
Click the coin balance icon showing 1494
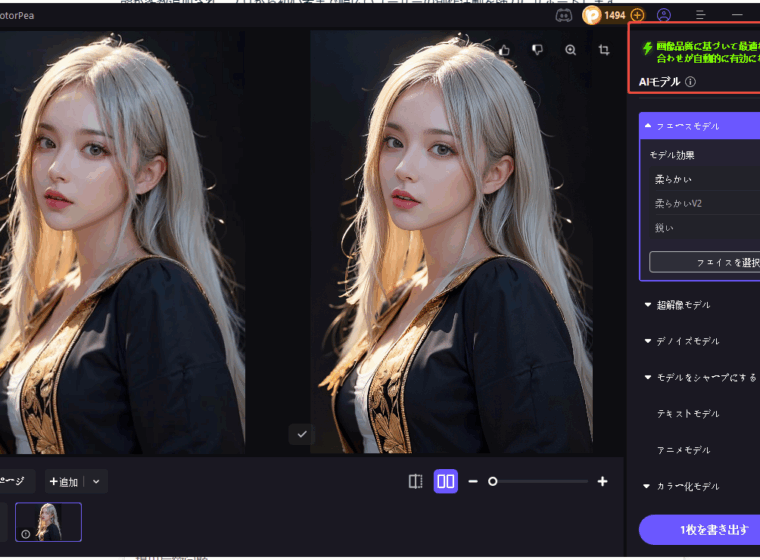click(591, 16)
